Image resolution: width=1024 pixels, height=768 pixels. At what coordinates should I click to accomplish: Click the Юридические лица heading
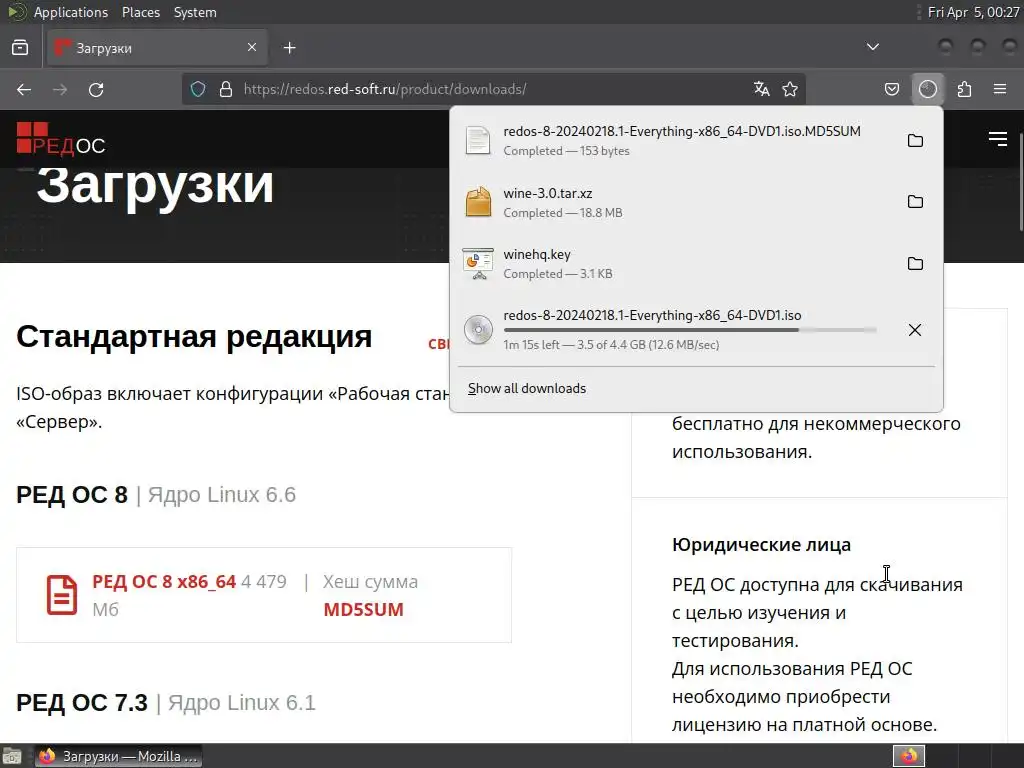click(x=761, y=545)
